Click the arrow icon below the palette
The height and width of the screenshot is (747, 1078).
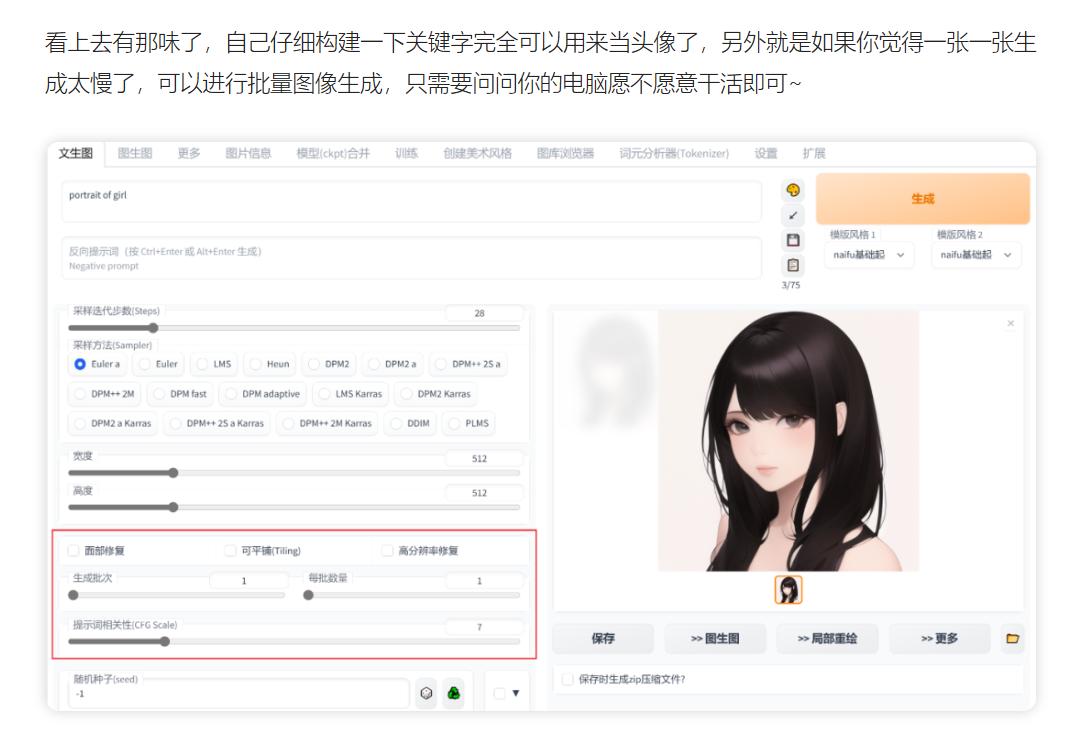pos(793,215)
